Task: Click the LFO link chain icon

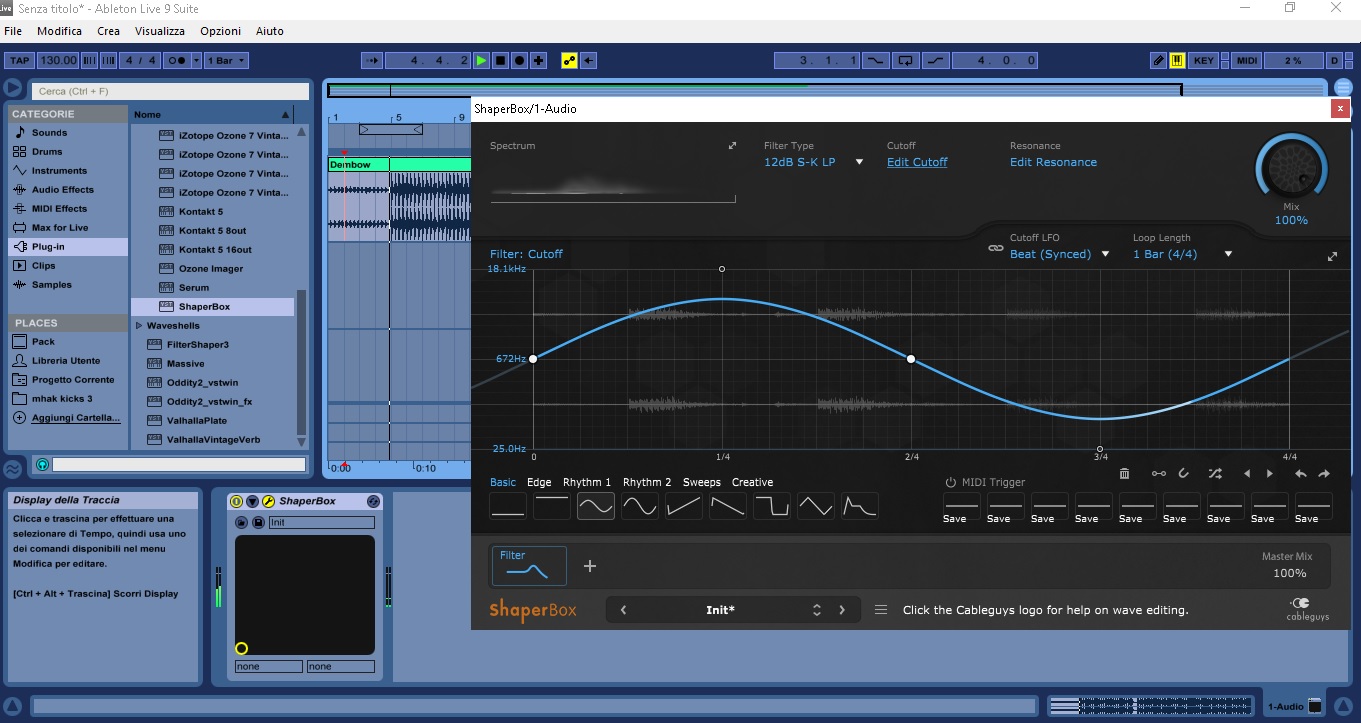Action: (995, 248)
